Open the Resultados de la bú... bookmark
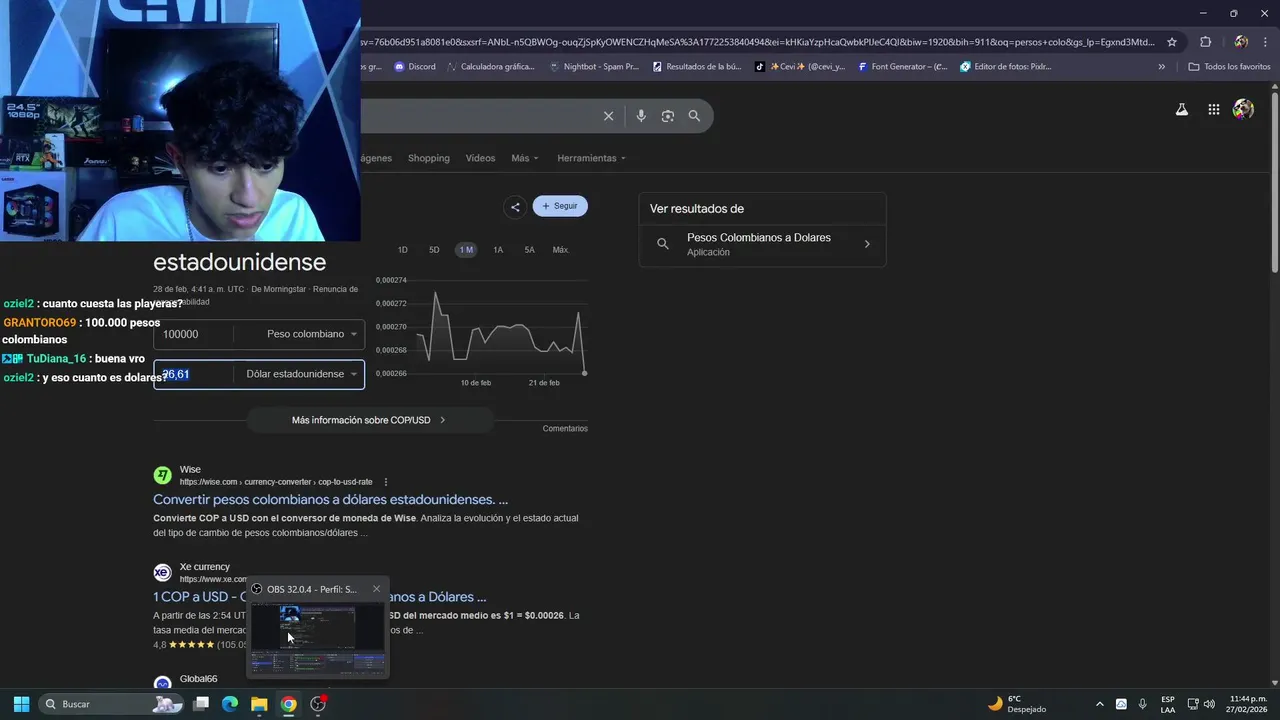Image resolution: width=1280 pixels, height=720 pixels. pyautogui.click(x=697, y=67)
